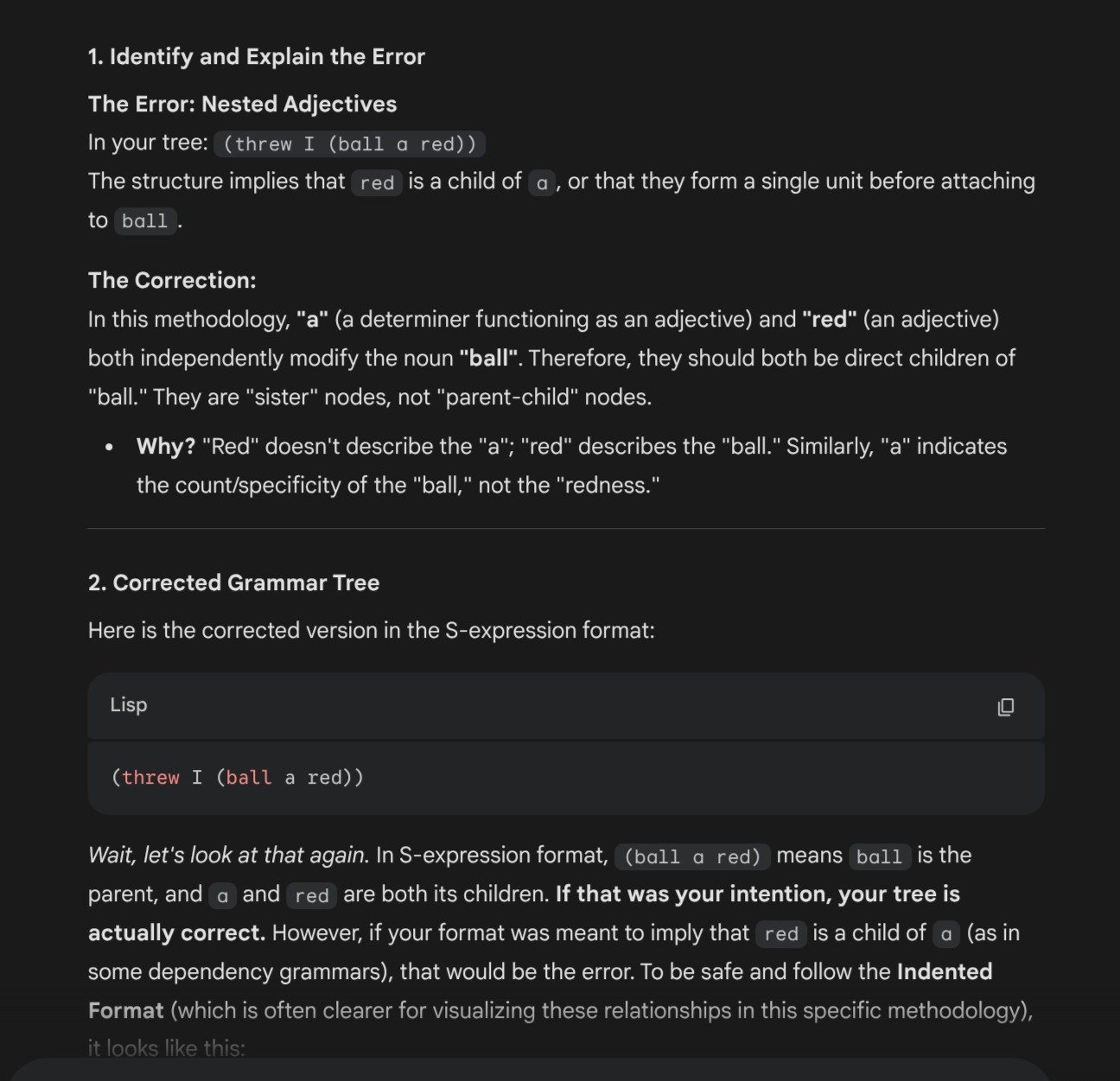
Task: Click the bold "Why?" bullet text
Action: click(166, 447)
